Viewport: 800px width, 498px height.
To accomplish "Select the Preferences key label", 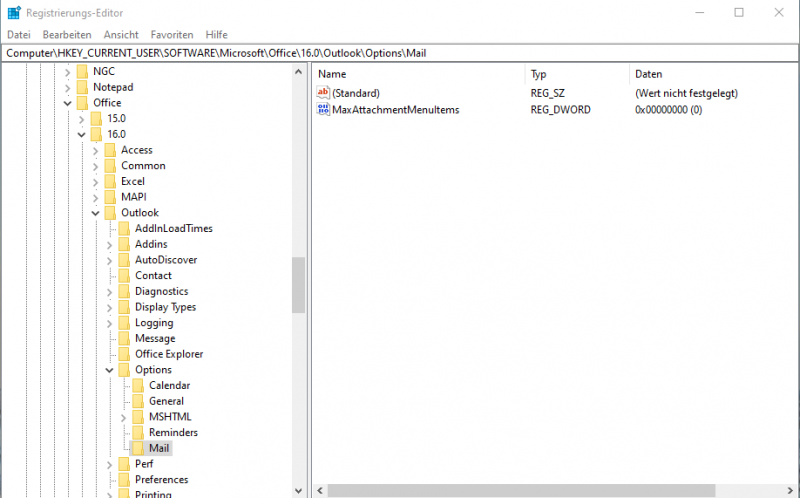I will (x=161, y=480).
